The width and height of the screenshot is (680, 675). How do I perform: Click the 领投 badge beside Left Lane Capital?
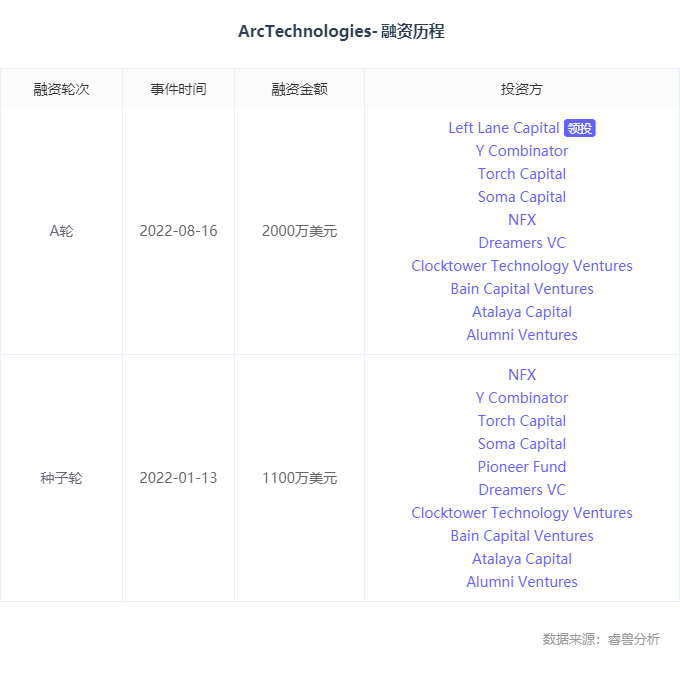point(580,128)
